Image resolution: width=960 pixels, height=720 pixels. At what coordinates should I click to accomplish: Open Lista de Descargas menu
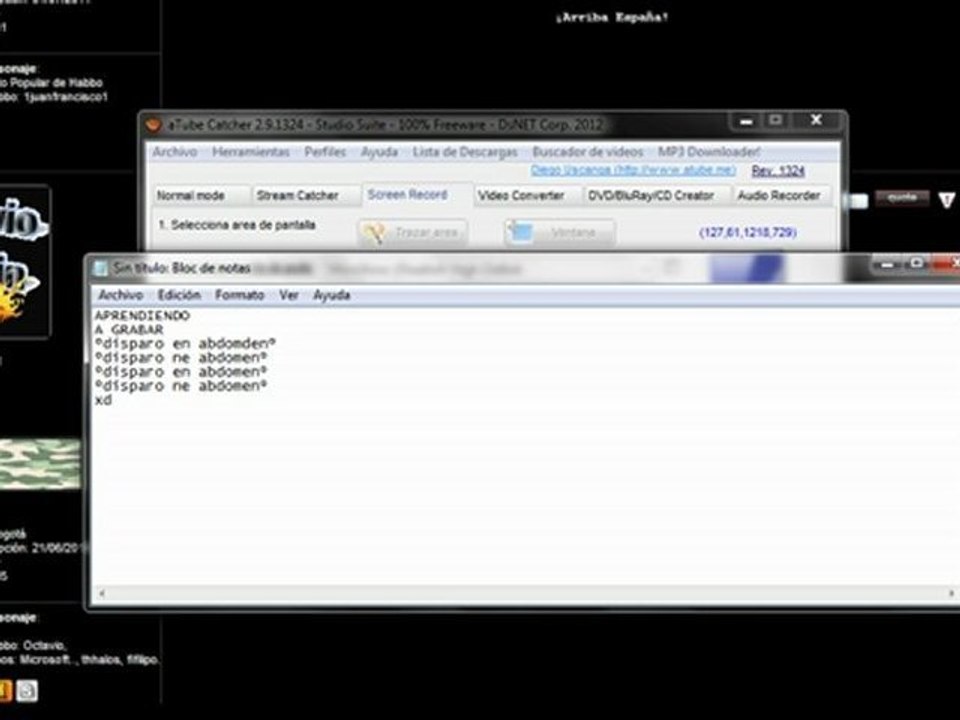pos(465,152)
